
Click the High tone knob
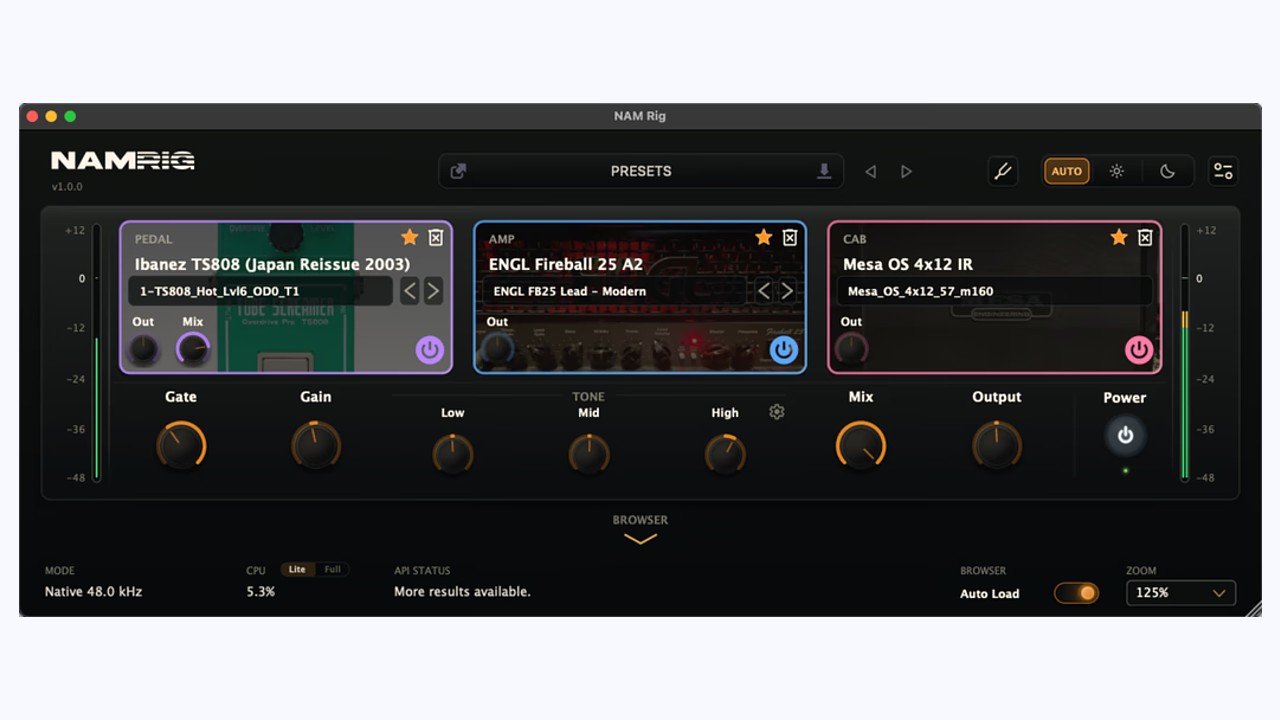[725, 454]
